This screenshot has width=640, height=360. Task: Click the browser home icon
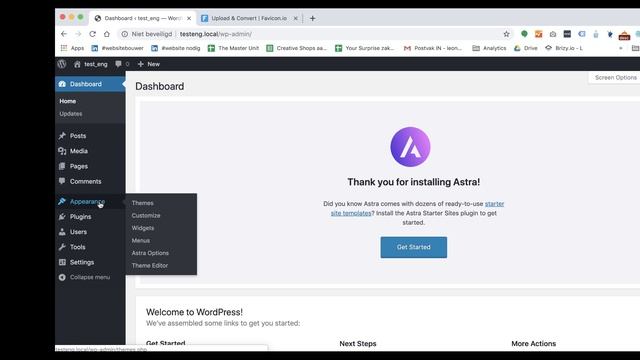pos(107,34)
